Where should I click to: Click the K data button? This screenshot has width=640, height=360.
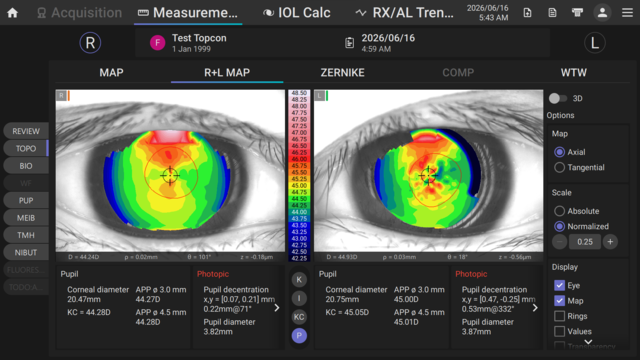299,280
